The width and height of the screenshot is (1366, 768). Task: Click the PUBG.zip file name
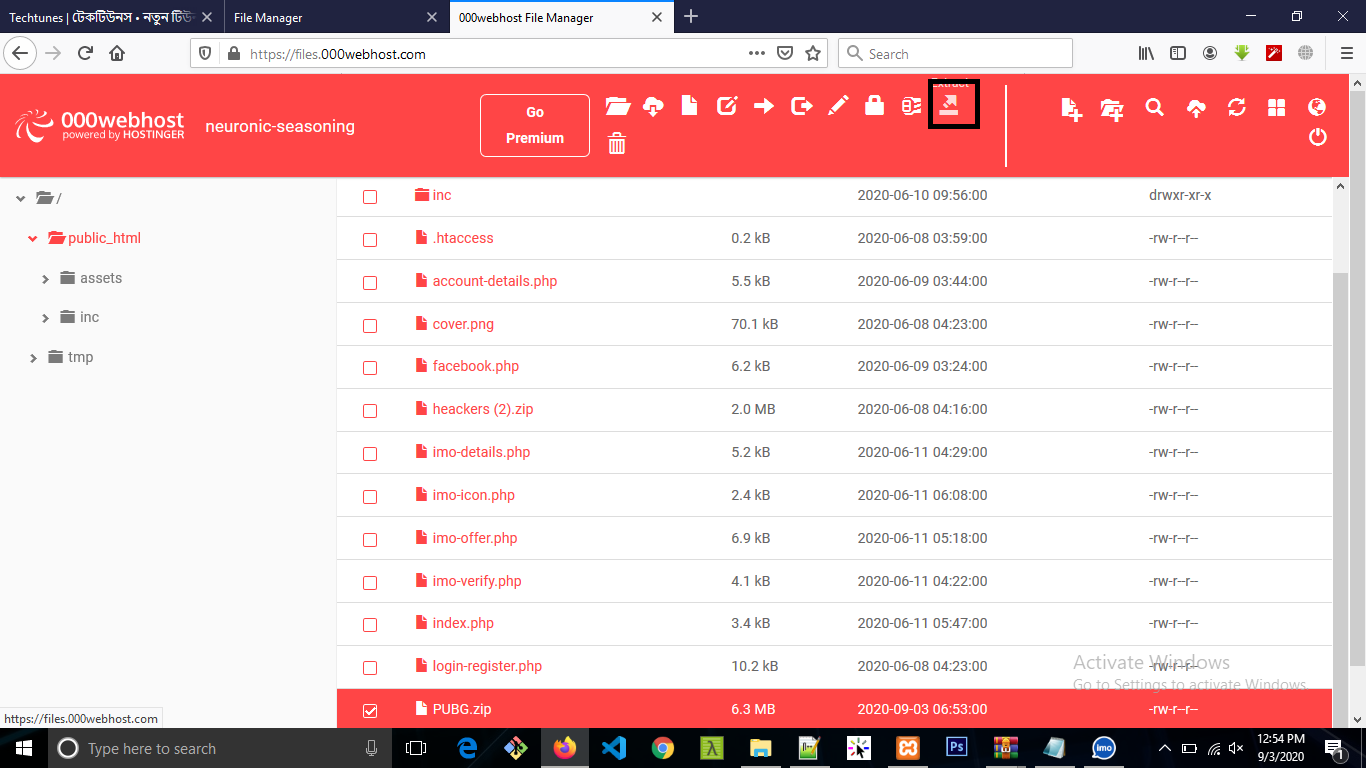462,709
